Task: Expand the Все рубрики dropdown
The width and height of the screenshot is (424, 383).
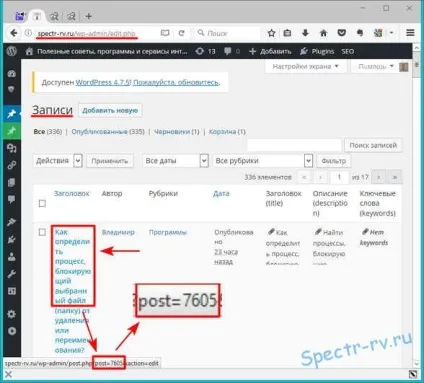Action: pyautogui.click(x=263, y=161)
